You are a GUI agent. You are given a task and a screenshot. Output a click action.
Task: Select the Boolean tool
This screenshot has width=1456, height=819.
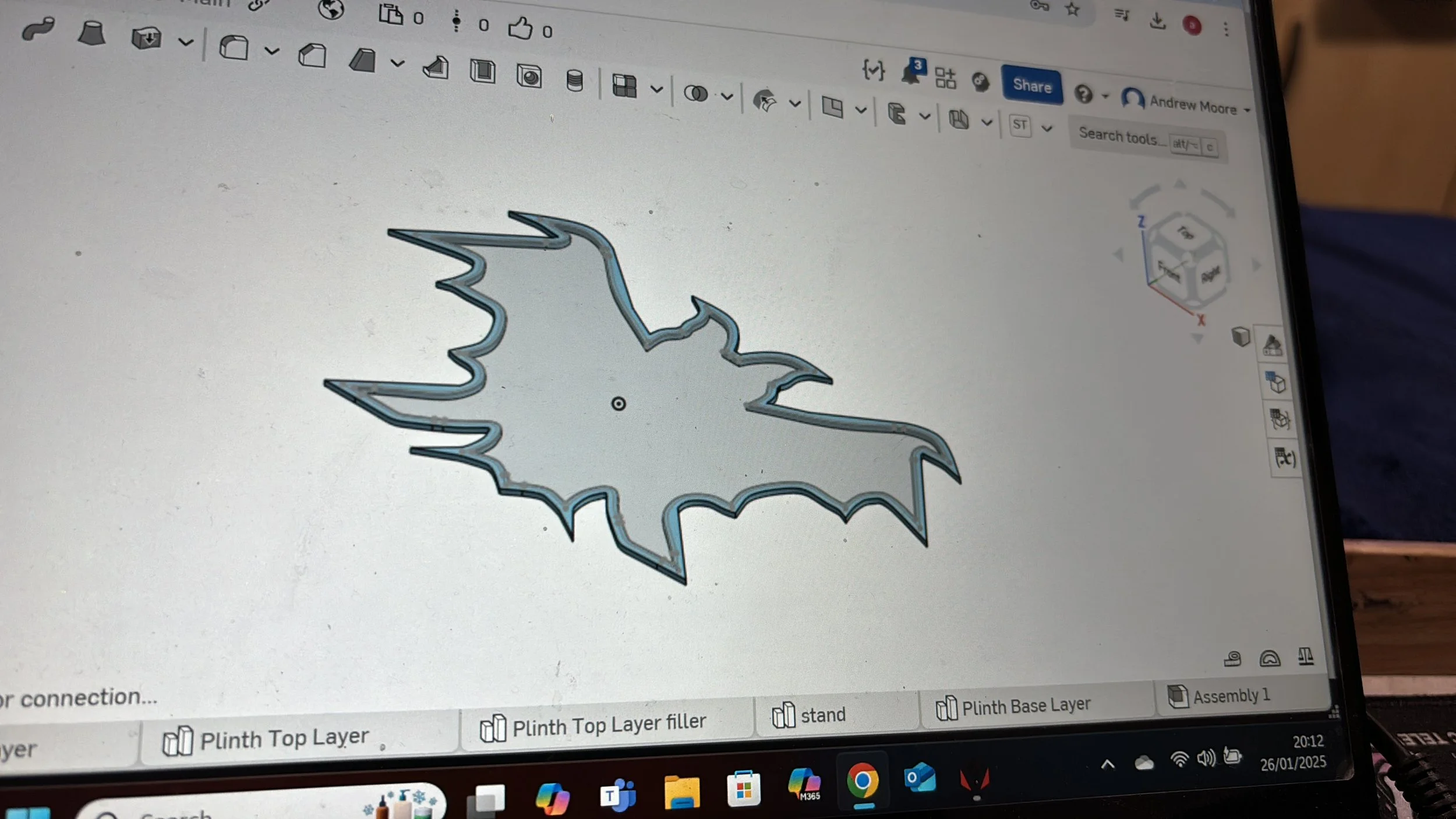click(x=695, y=93)
